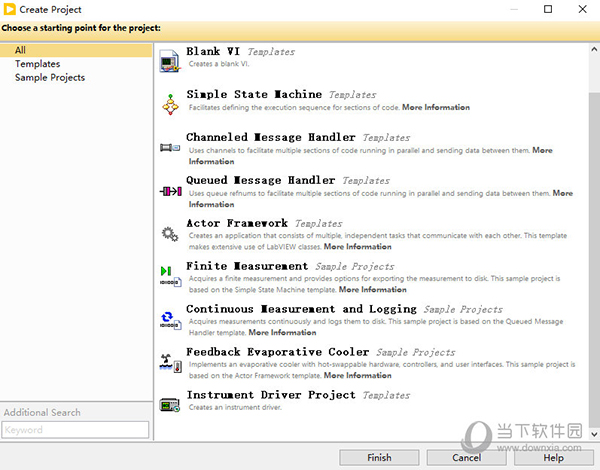Filter list by Sample Projects category
Image resolution: width=600 pixels, height=470 pixels.
tap(50, 78)
